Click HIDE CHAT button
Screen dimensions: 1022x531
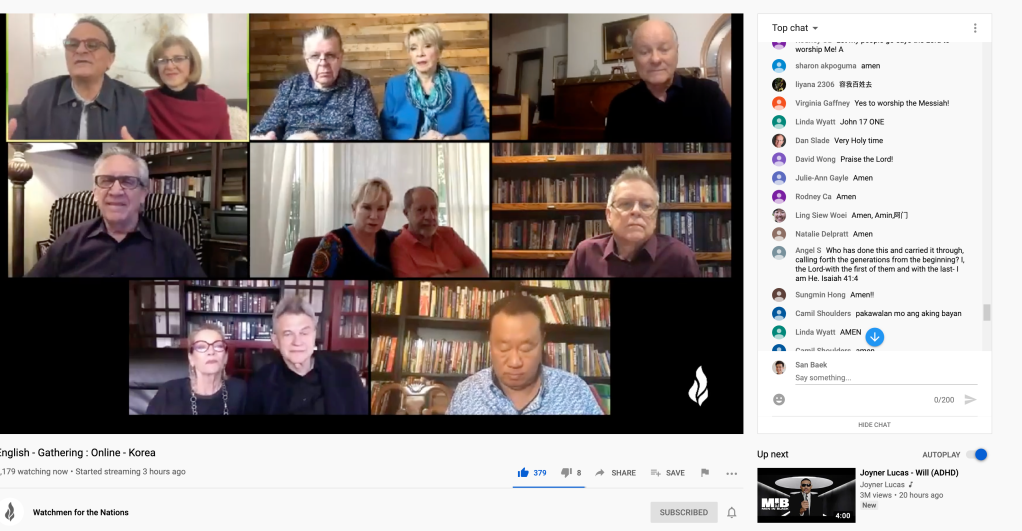(x=874, y=425)
